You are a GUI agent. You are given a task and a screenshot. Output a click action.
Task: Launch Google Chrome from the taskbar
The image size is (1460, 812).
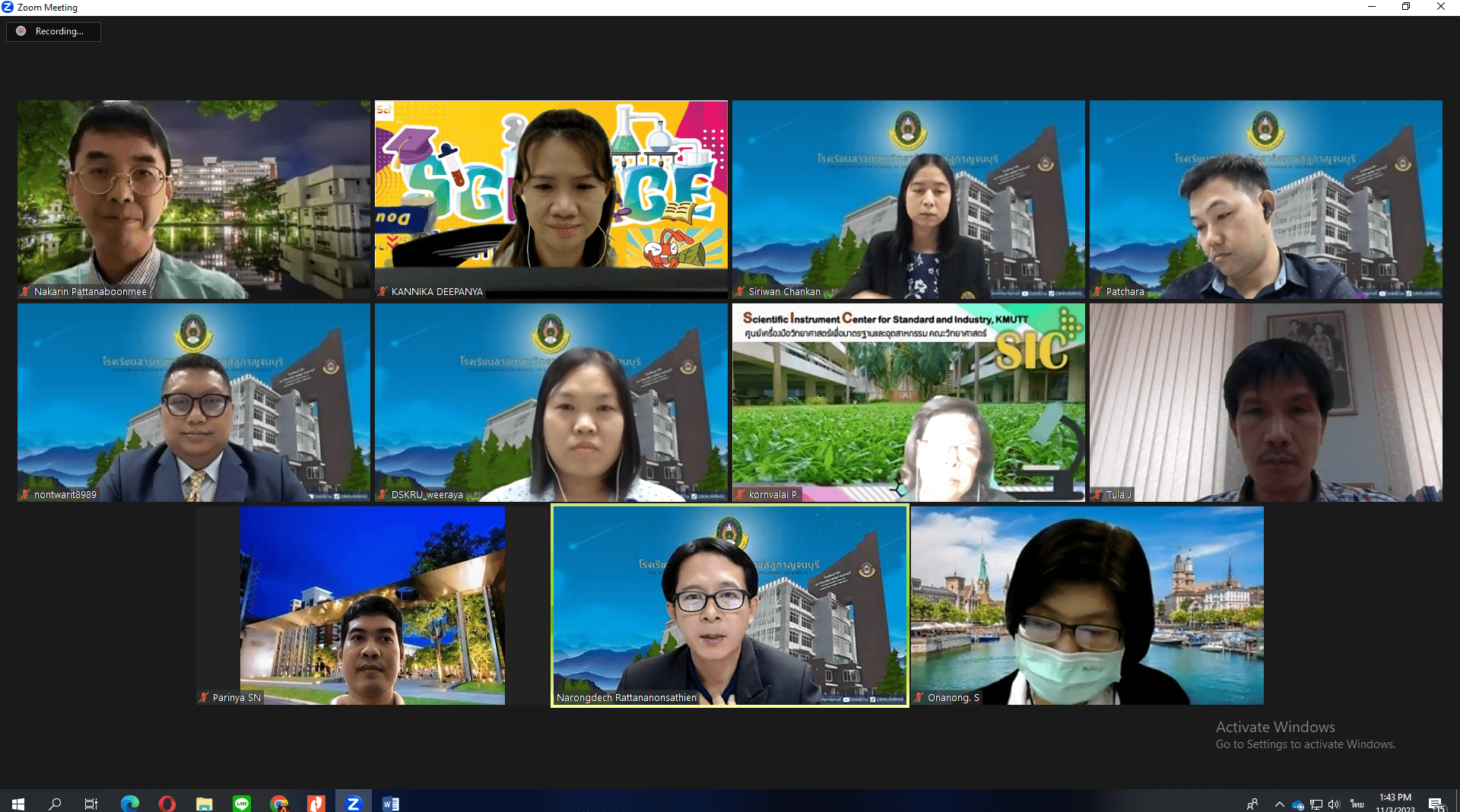click(x=279, y=804)
